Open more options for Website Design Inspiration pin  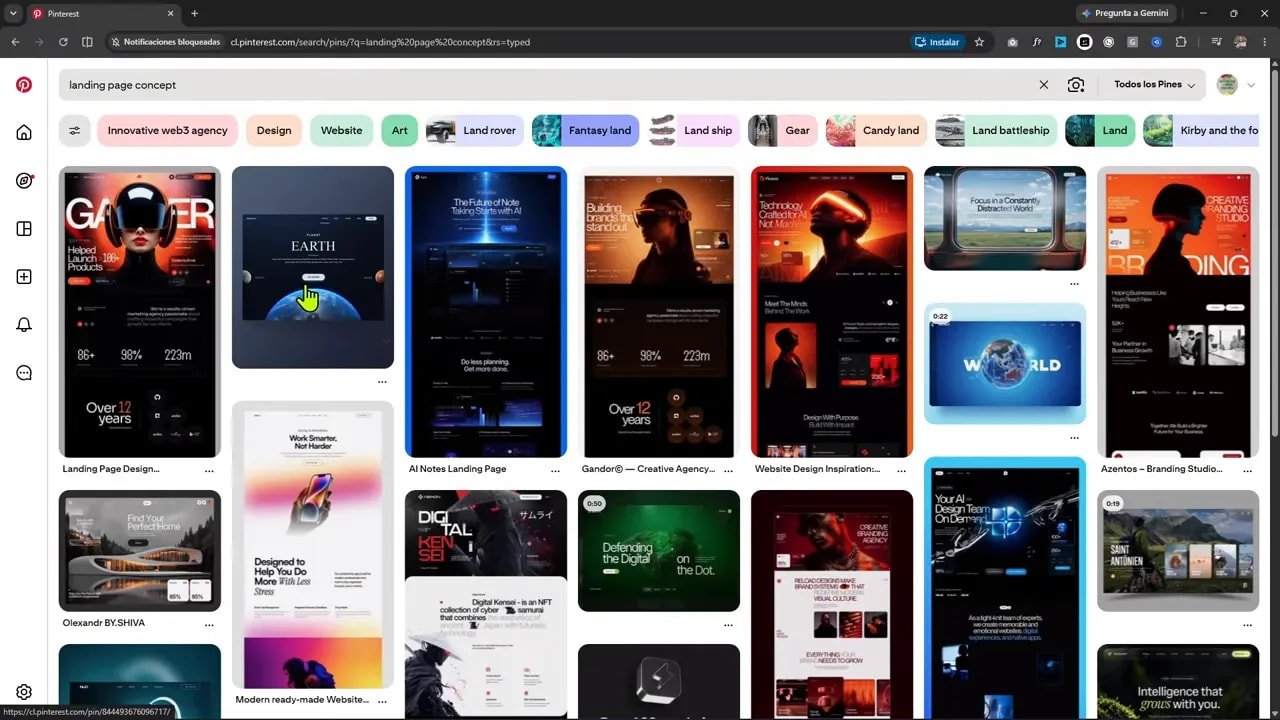pos(901,469)
